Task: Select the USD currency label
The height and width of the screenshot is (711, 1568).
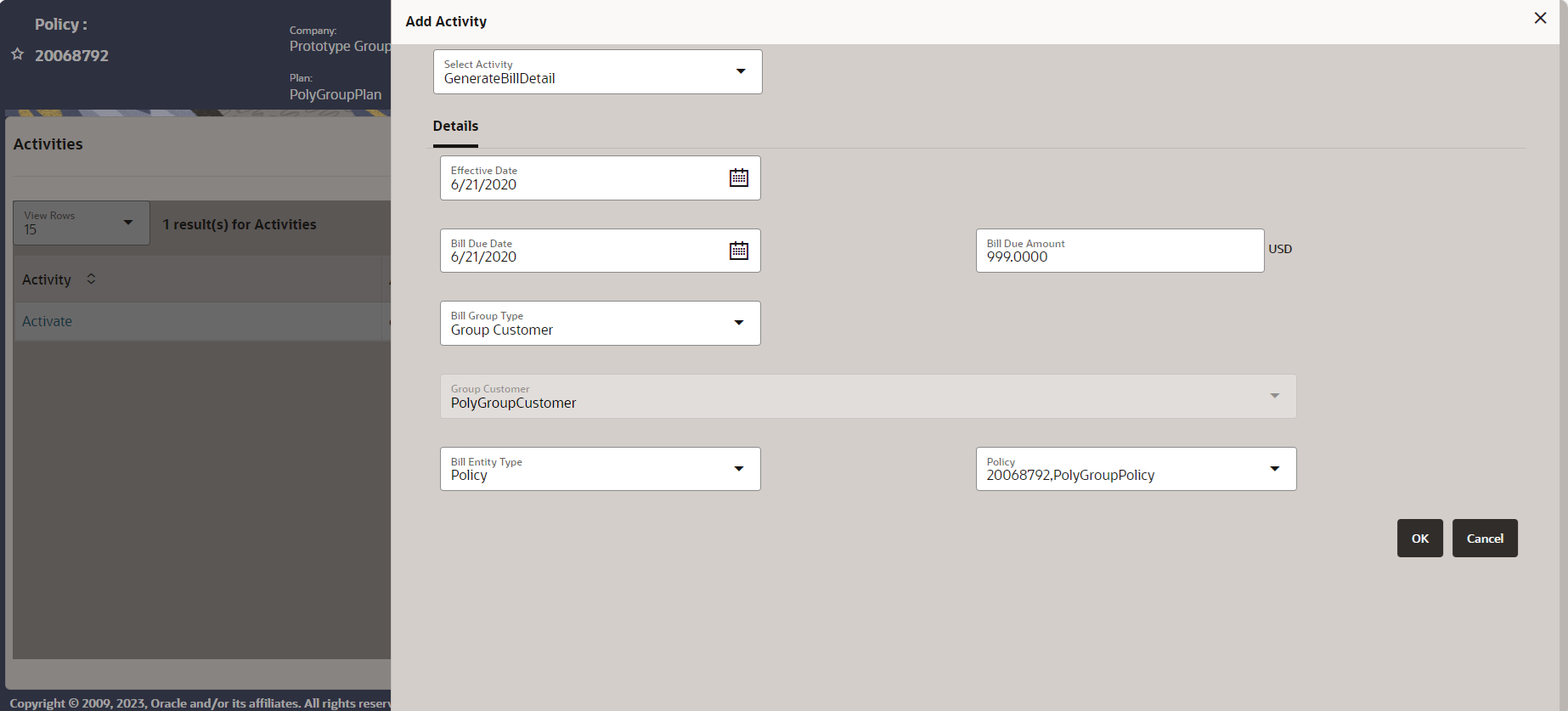Action: point(1280,249)
